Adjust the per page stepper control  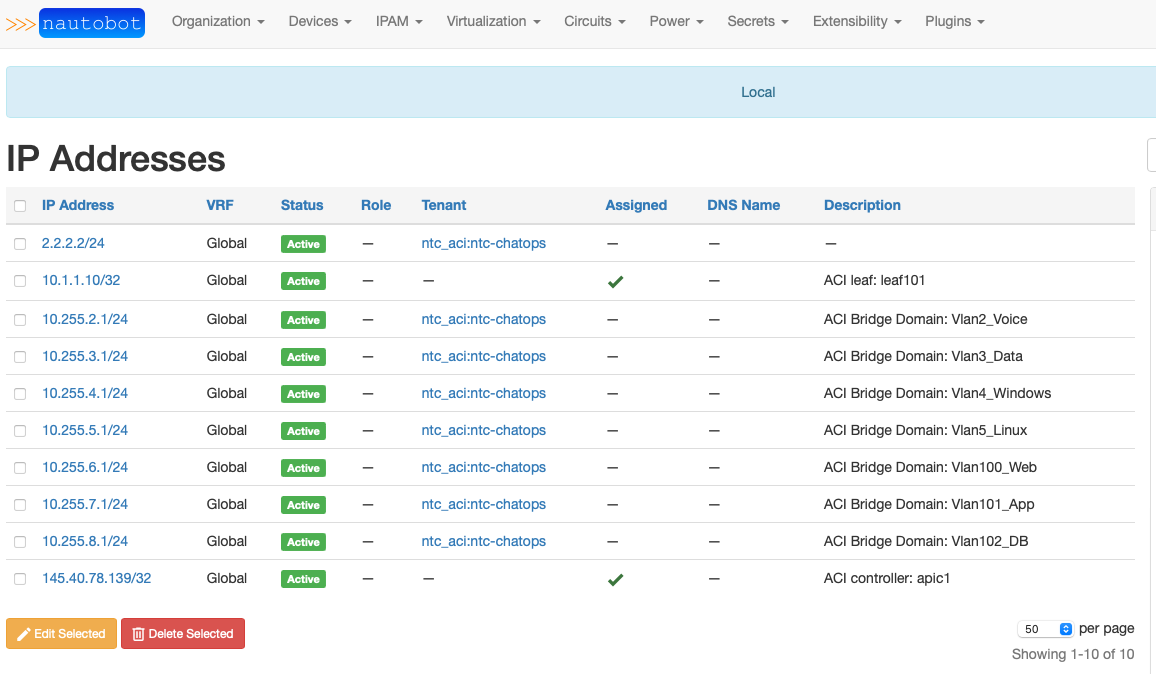point(1068,628)
